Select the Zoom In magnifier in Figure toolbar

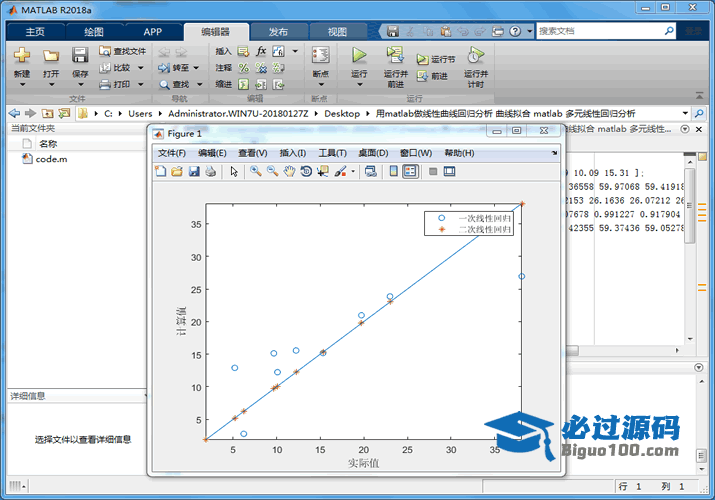coord(256,172)
